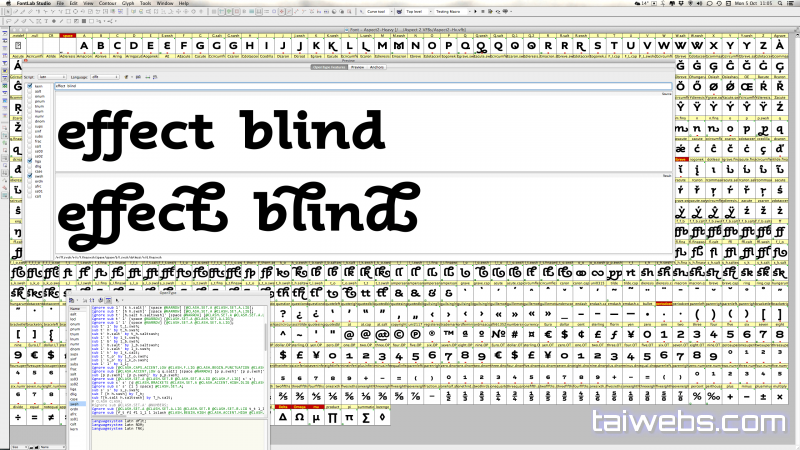This screenshot has width=800, height=450.
Task: Open the Glyph menu
Action: click(x=126, y=4)
